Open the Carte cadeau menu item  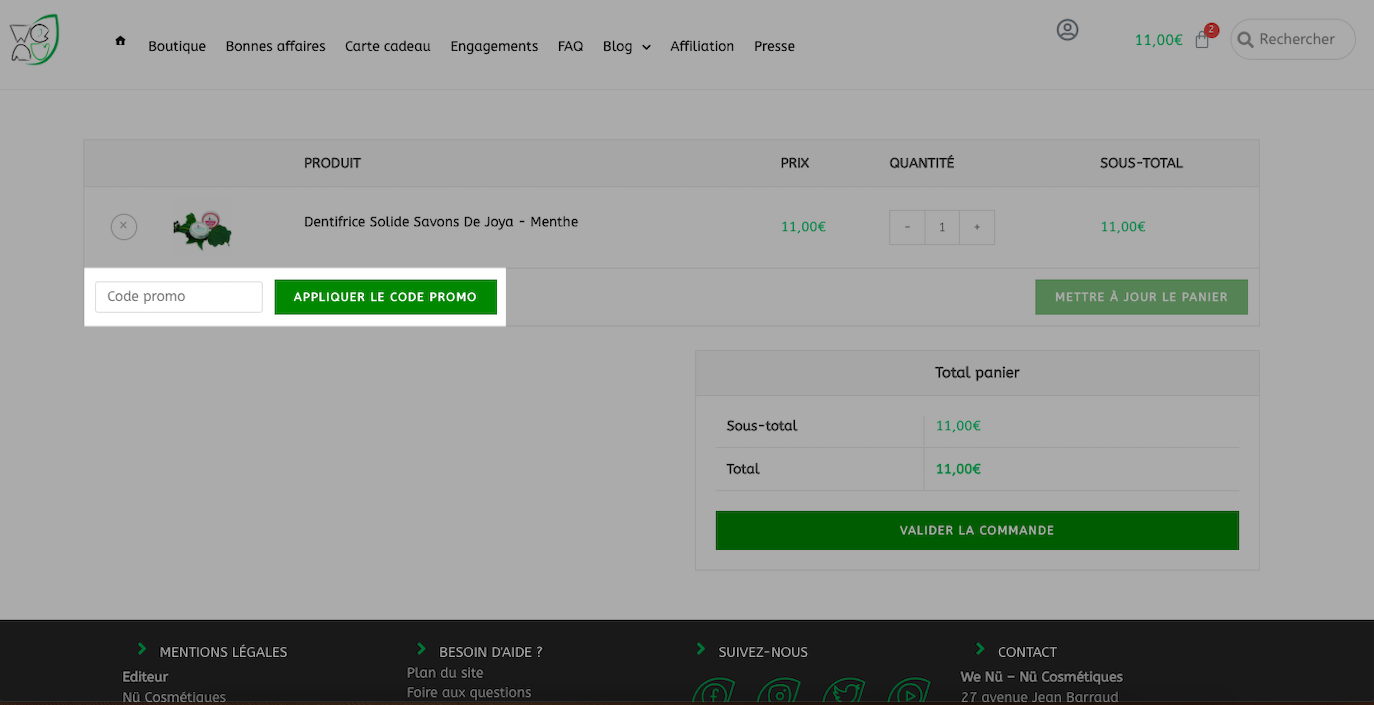point(388,46)
